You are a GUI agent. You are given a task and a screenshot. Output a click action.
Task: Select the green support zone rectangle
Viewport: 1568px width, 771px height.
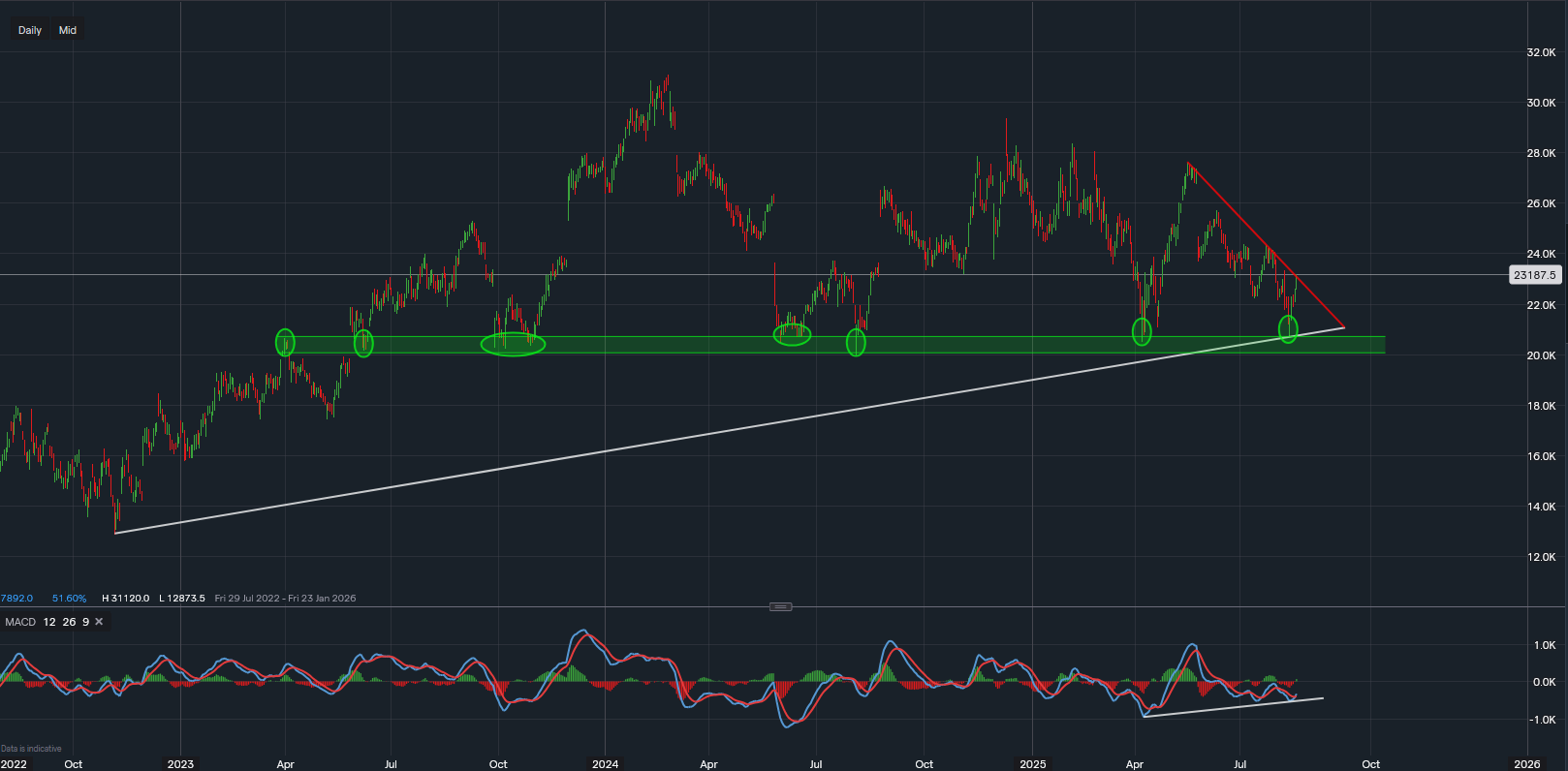pyautogui.click(x=969, y=345)
